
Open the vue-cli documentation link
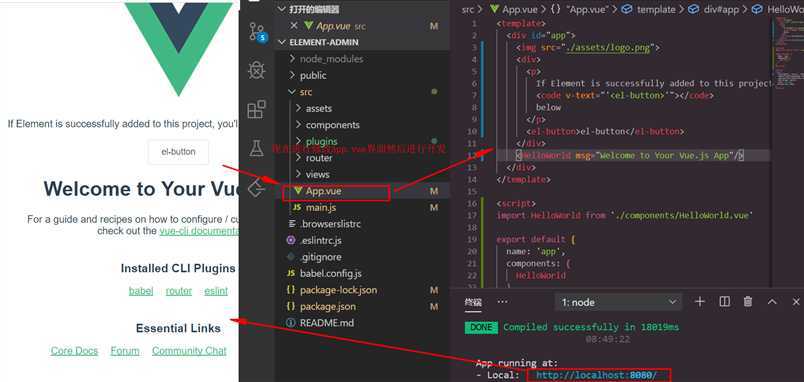[199, 231]
